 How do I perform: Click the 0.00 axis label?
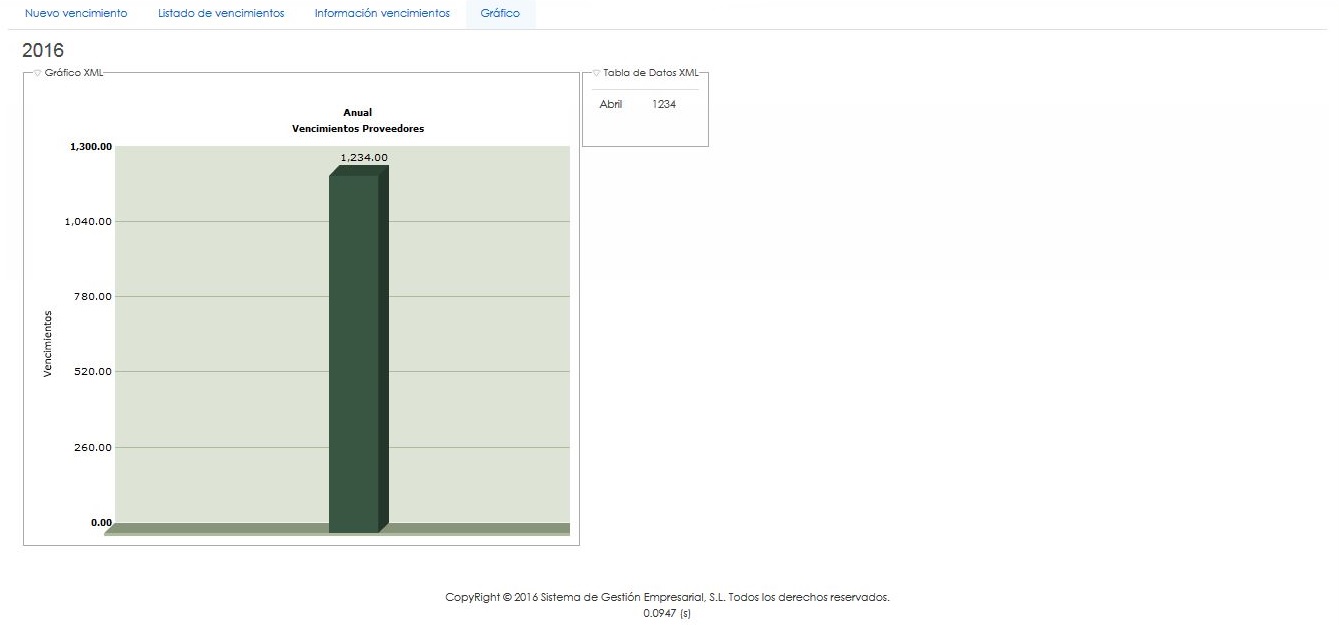[101, 522]
